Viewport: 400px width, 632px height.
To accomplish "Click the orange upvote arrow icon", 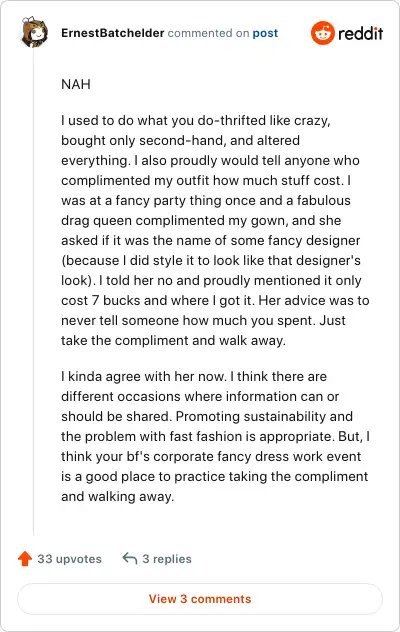I will (25, 559).
